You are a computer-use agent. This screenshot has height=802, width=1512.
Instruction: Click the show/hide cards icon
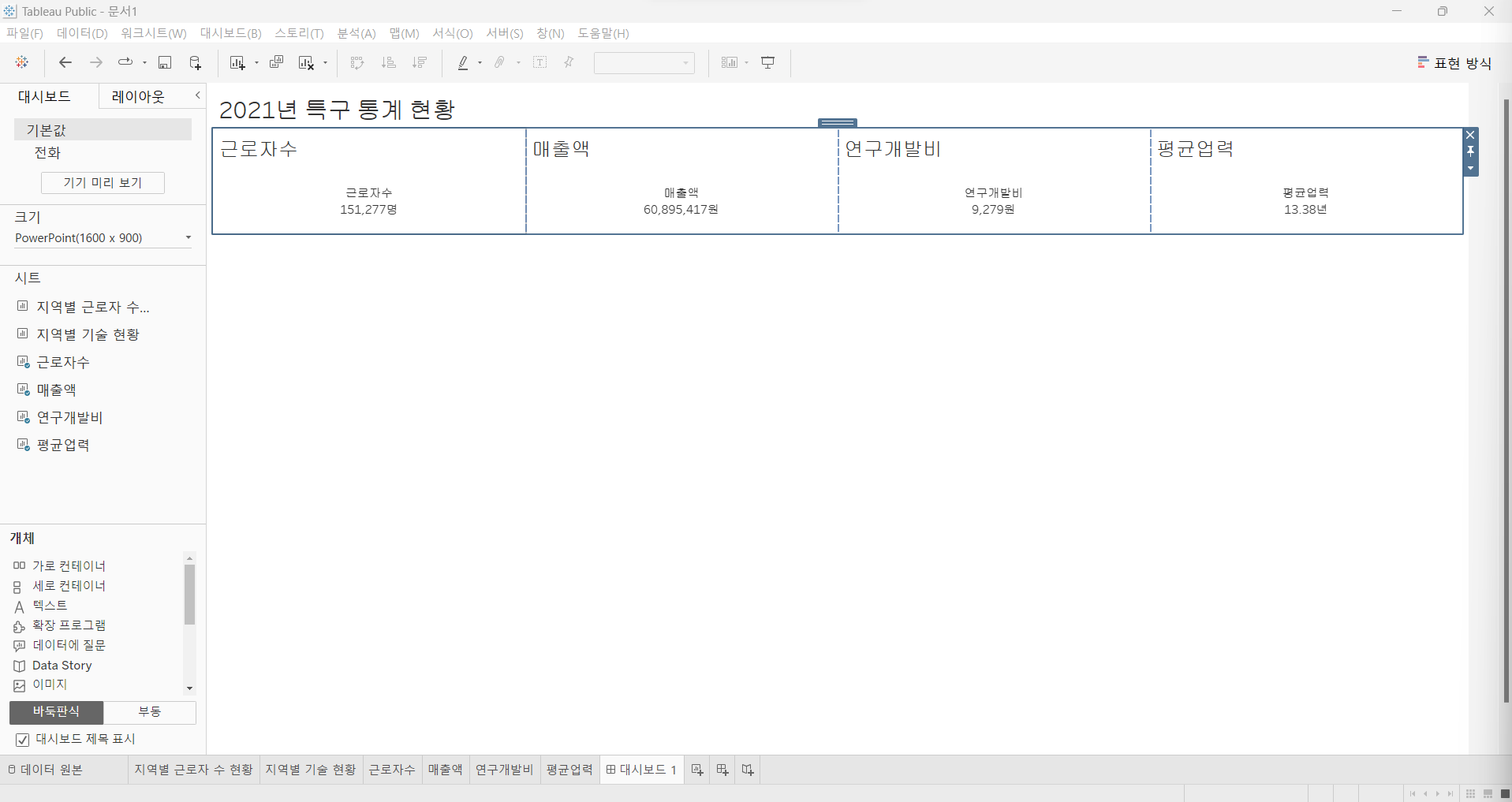coord(730,62)
